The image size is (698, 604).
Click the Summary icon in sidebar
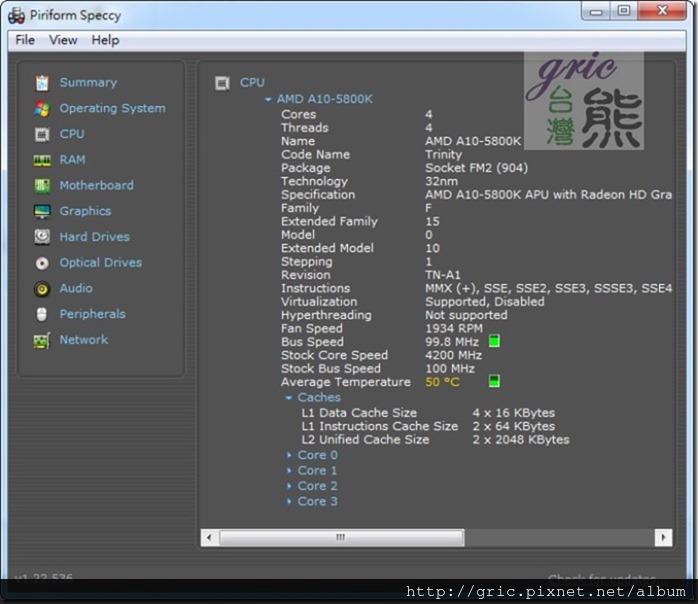42,83
